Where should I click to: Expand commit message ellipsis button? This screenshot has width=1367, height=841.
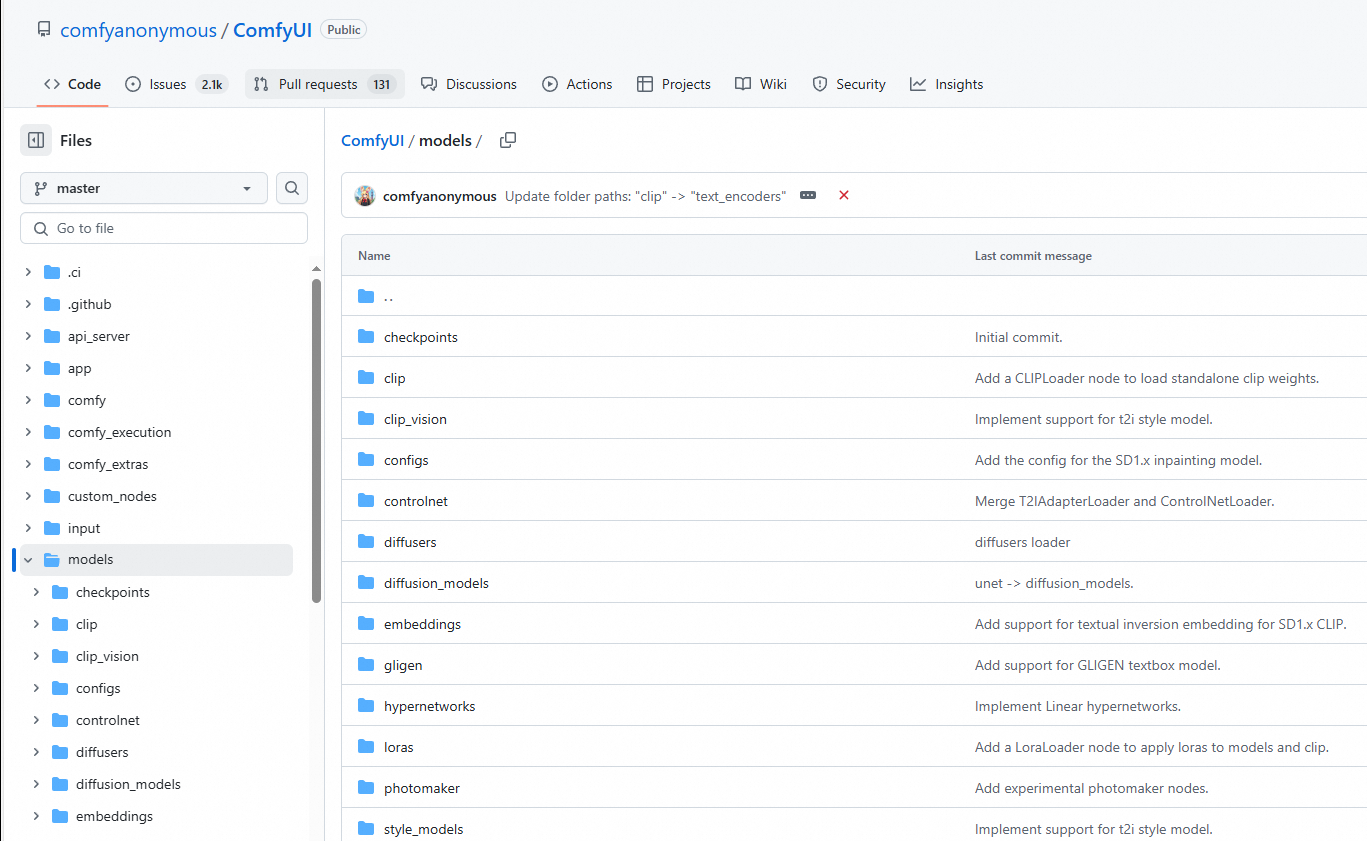(808, 196)
